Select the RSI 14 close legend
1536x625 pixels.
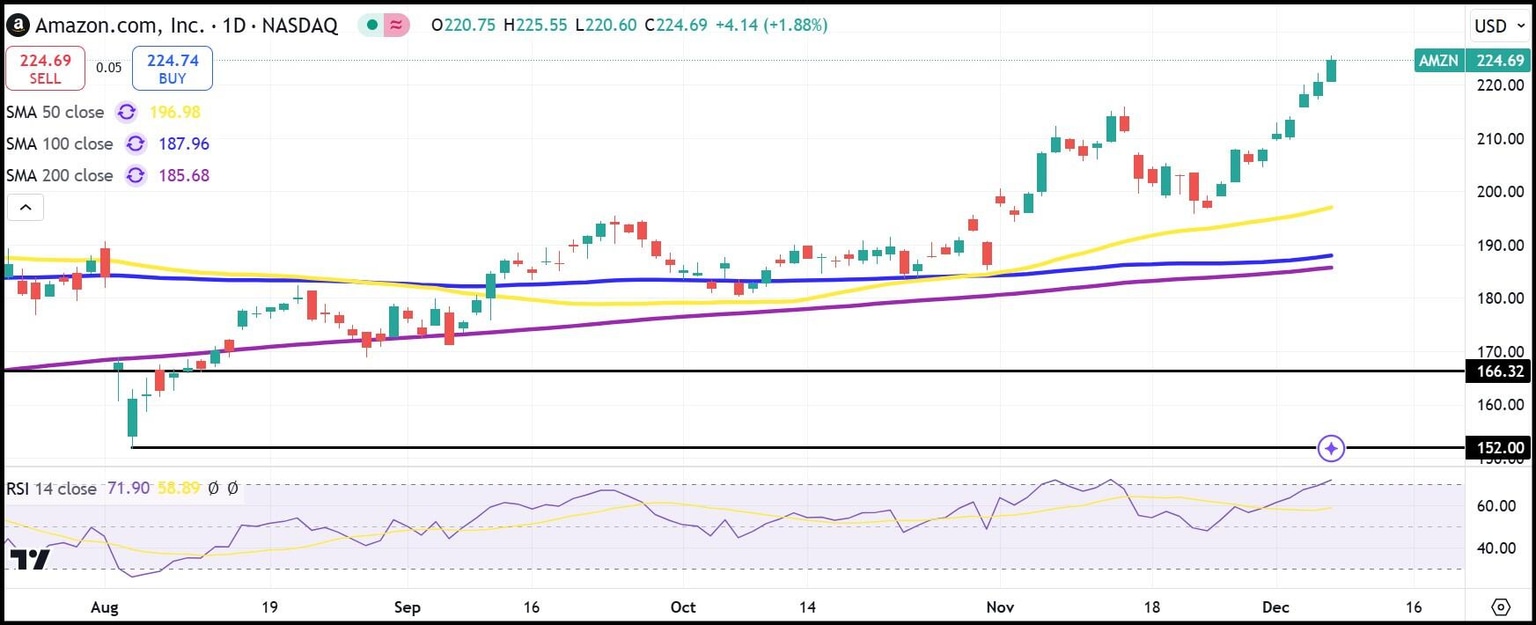click(52, 489)
